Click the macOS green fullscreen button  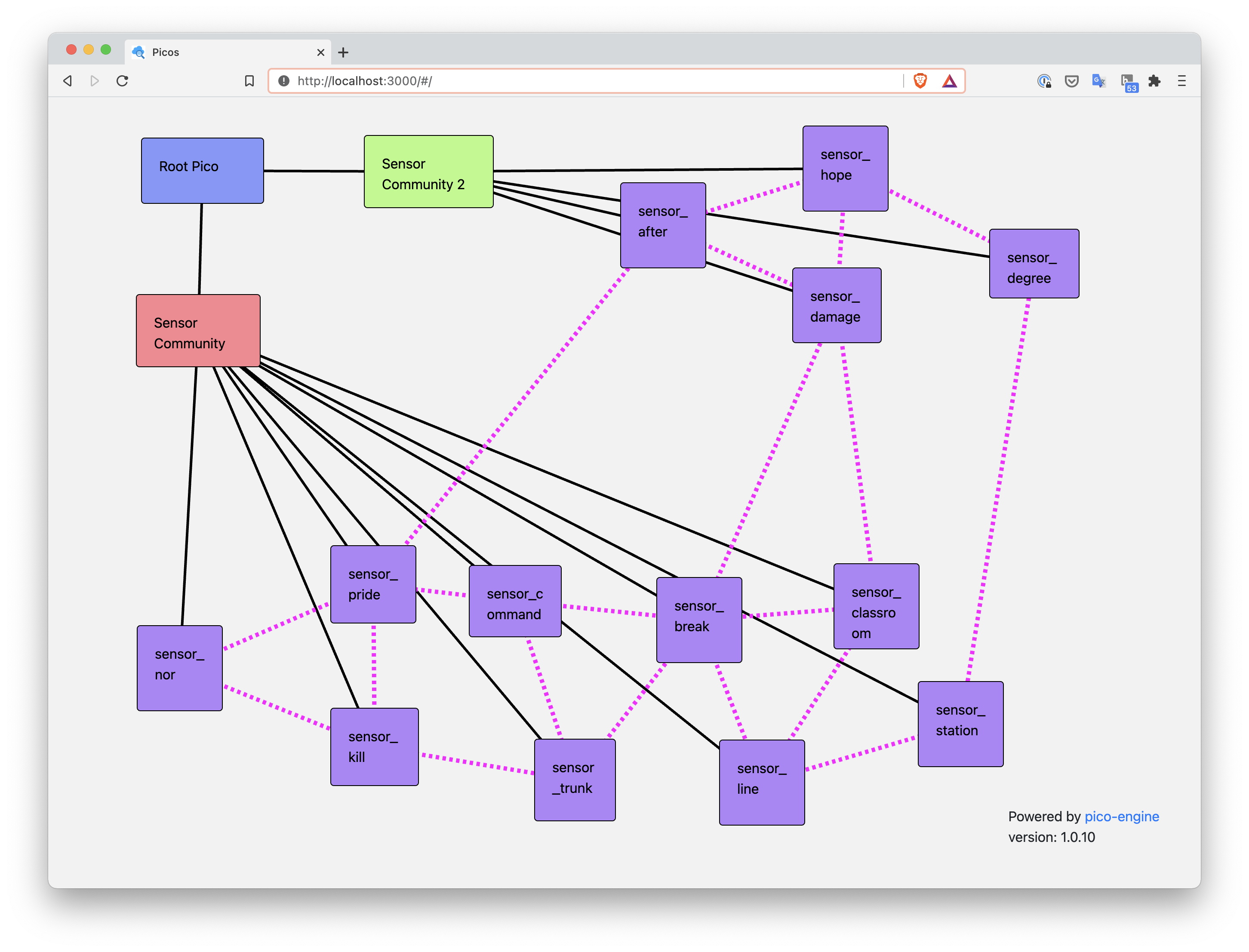click(x=105, y=49)
